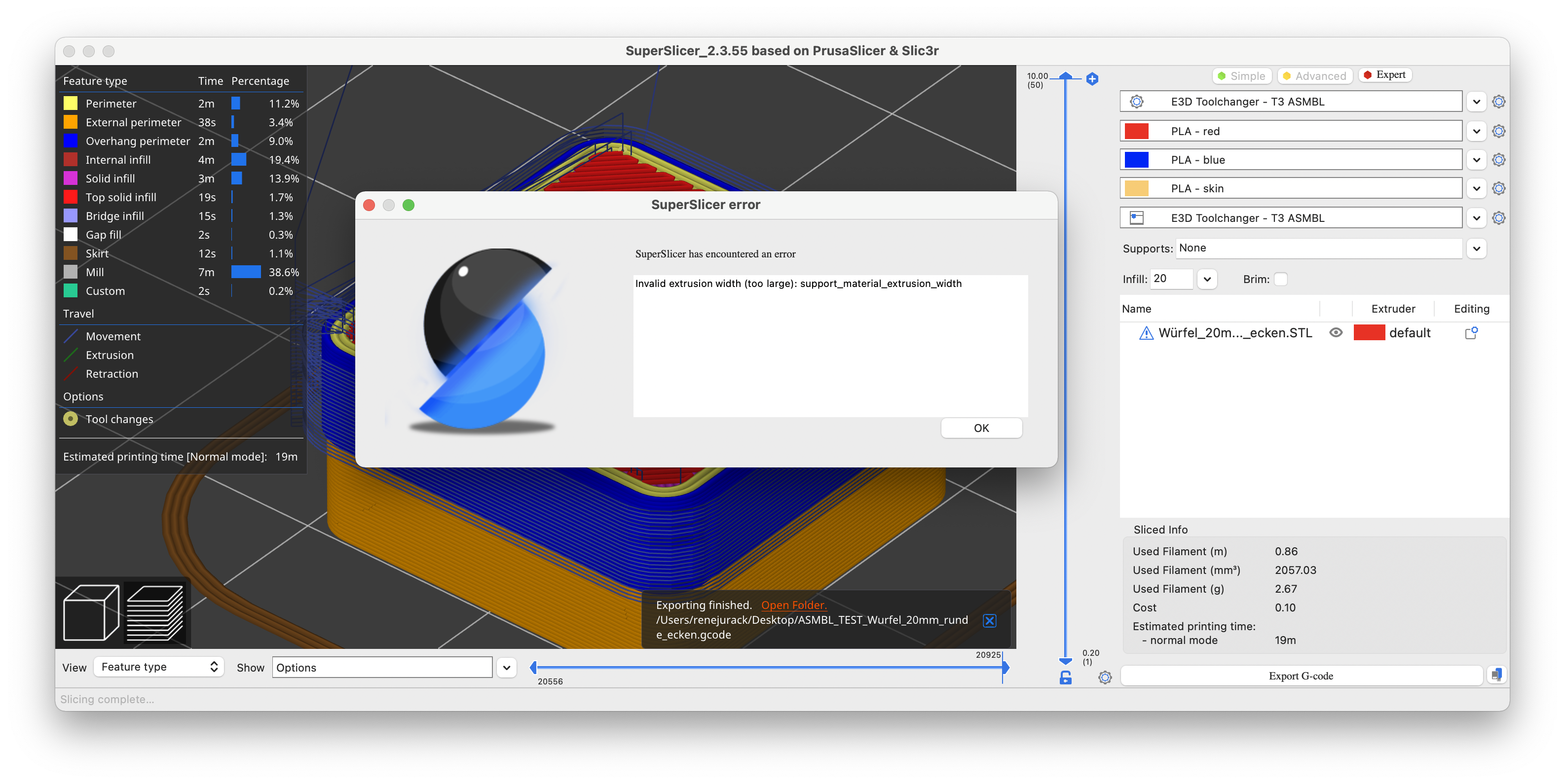Open the layer preview view
This screenshot has height=784, width=1565.
[154, 613]
